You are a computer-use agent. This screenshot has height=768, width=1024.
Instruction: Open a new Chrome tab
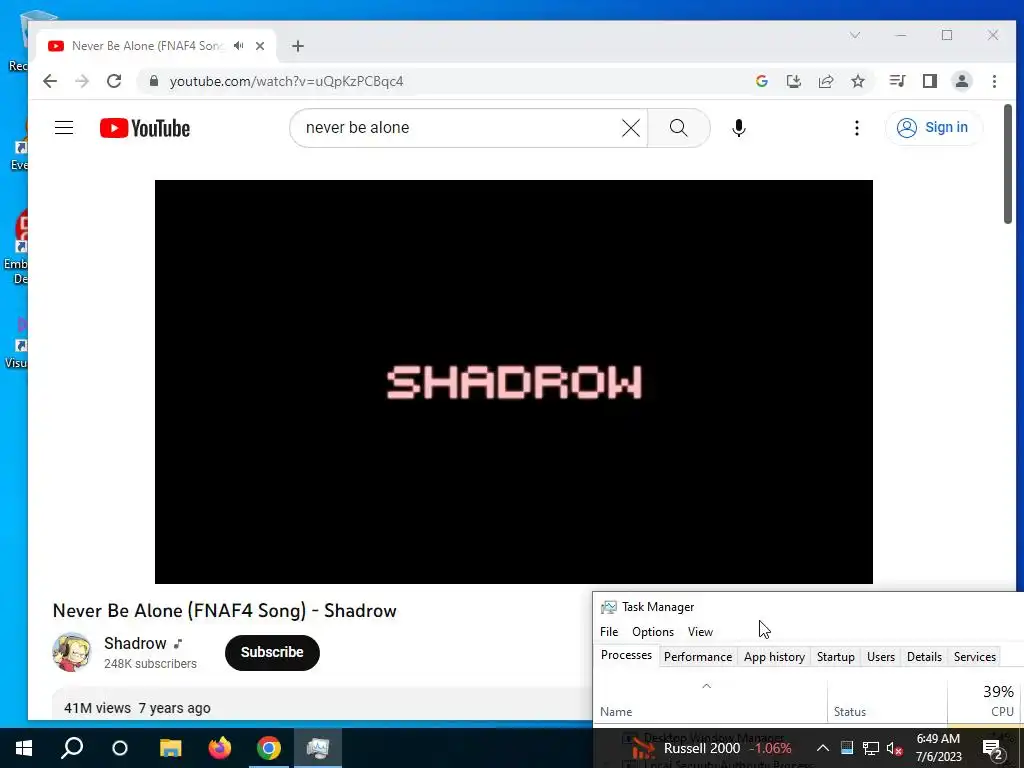point(298,46)
